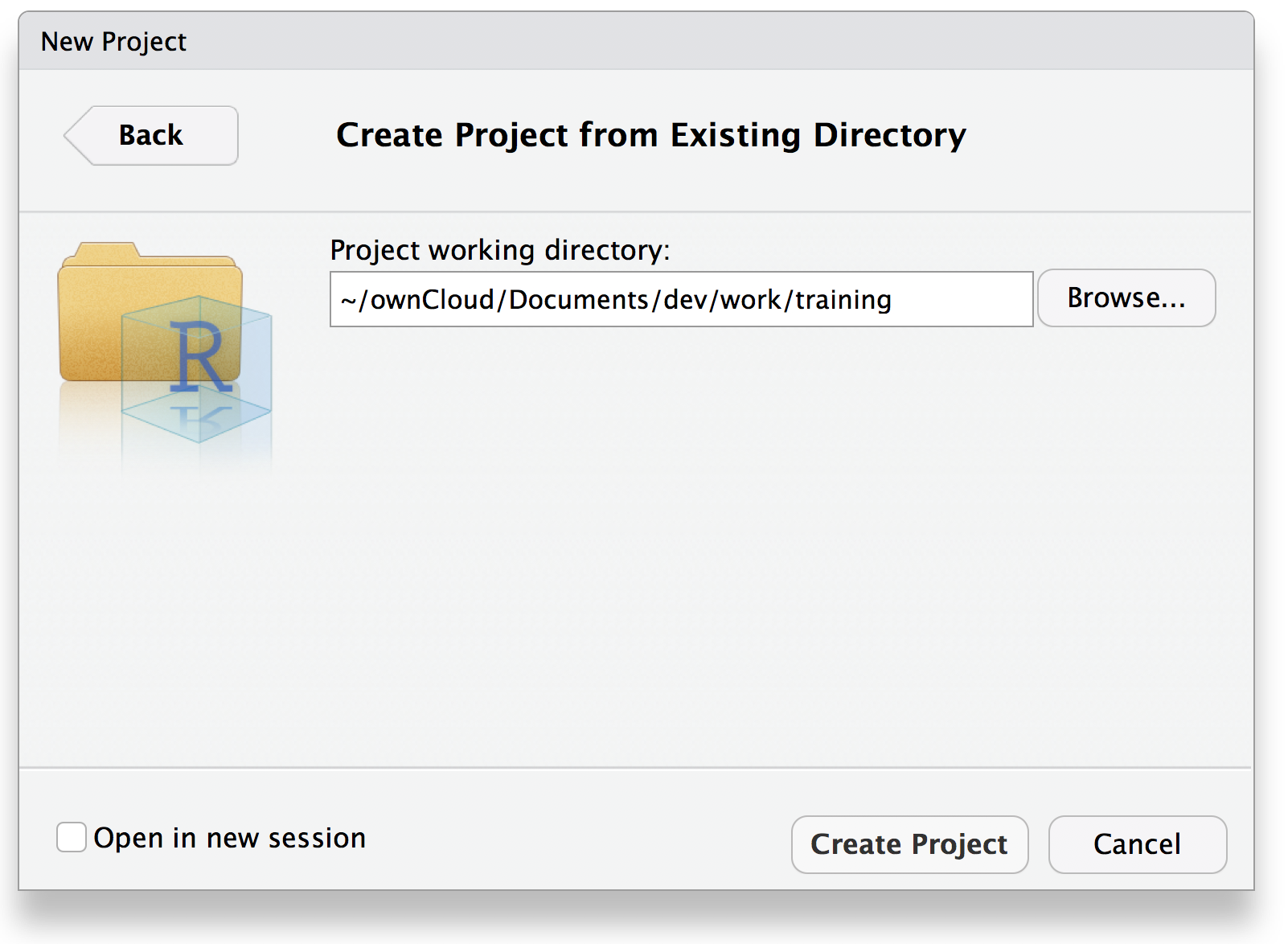Screen dimensions: 1288x944
Task: Click the 'Create Project from Existing Directory' heading
Action: coord(651,135)
